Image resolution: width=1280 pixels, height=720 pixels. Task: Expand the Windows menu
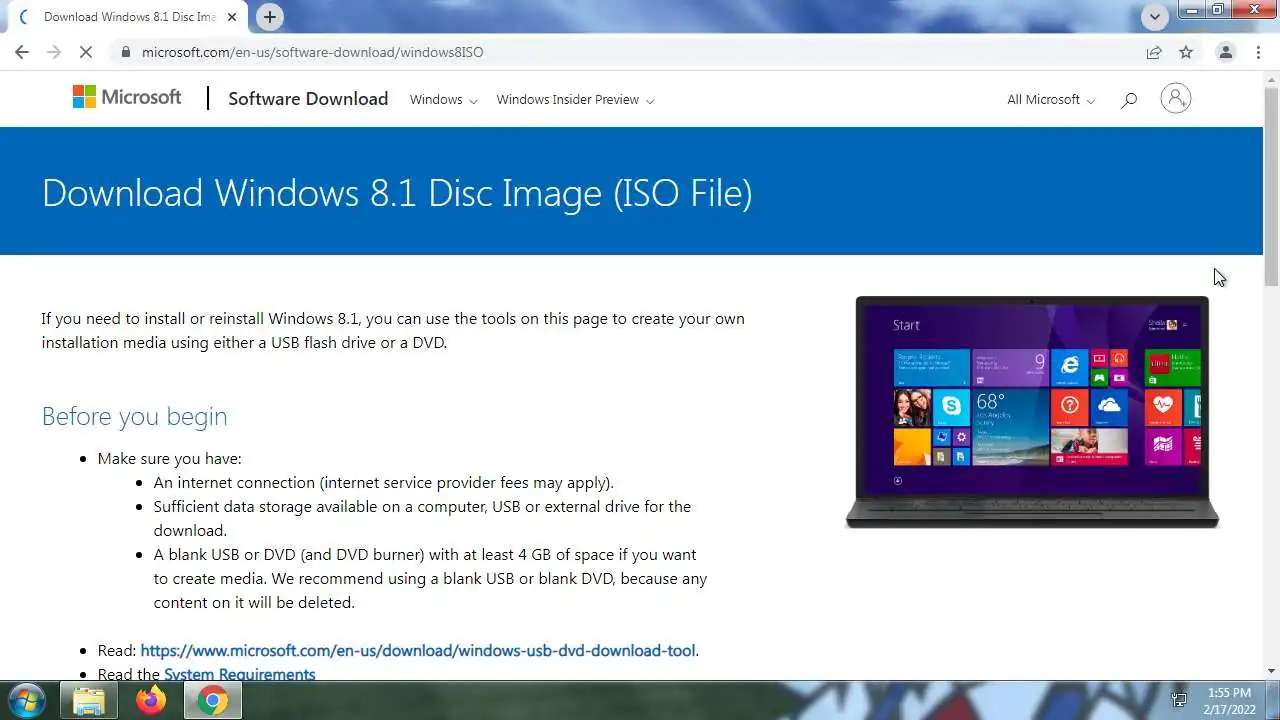tap(443, 99)
